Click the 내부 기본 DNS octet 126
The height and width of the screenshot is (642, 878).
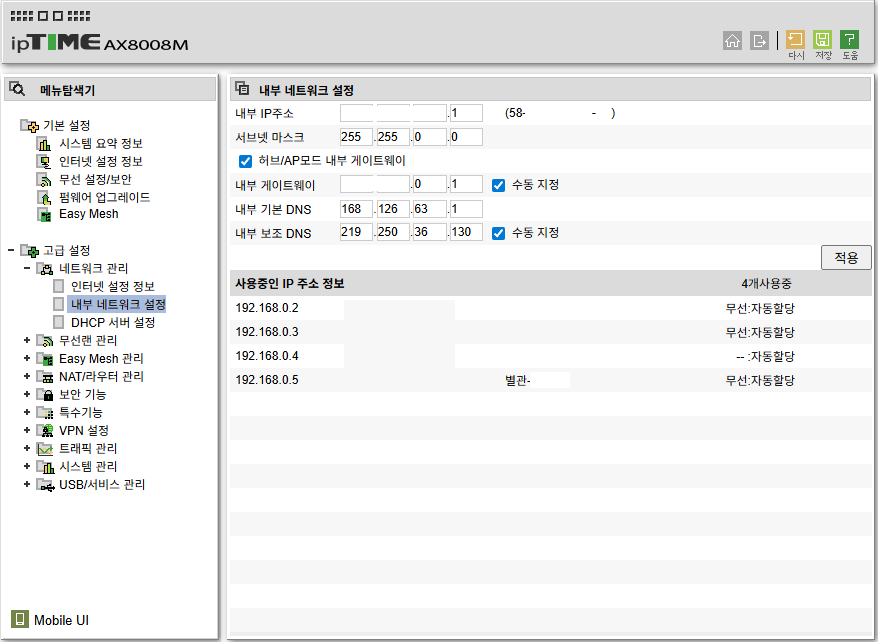tap(393, 209)
